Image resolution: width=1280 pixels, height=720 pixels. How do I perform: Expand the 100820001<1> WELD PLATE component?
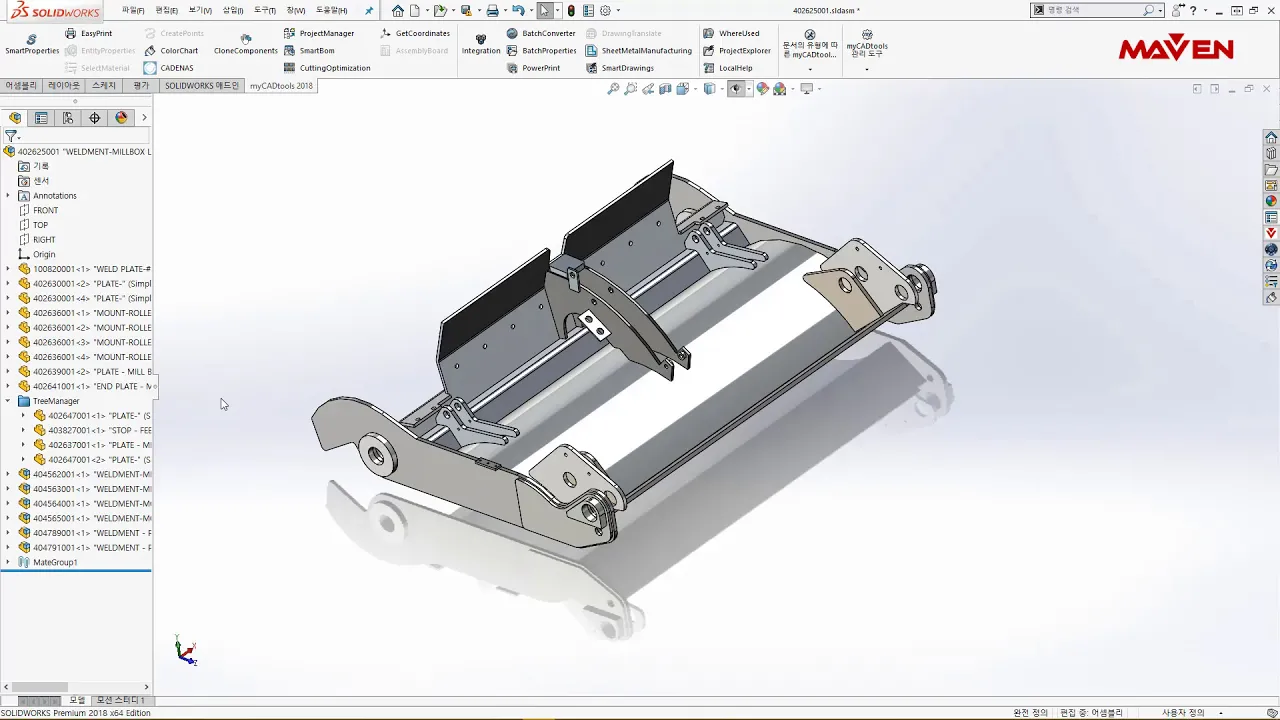(x=8, y=269)
